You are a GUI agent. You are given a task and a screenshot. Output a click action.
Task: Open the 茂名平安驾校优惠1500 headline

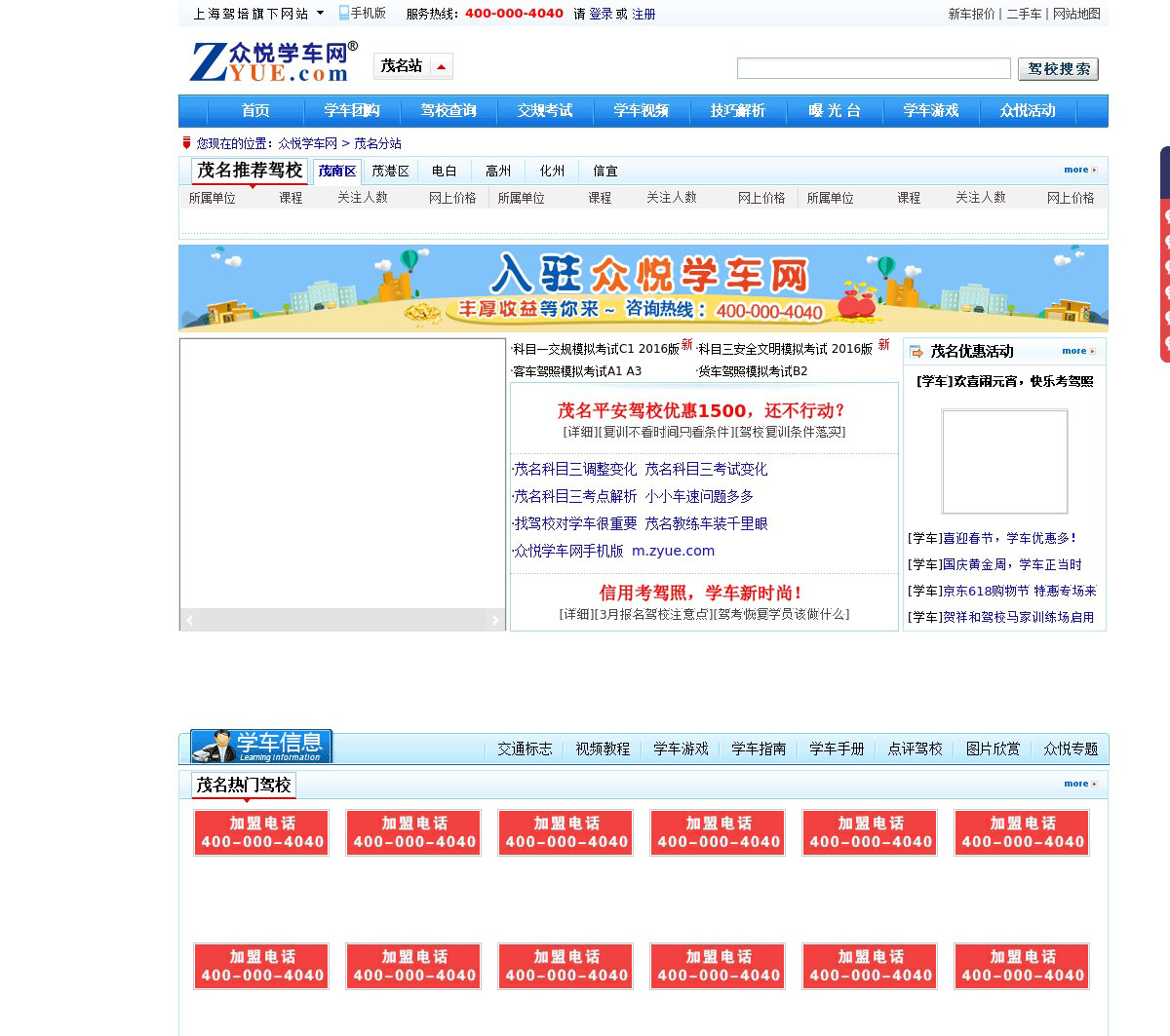[x=702, y=410]
